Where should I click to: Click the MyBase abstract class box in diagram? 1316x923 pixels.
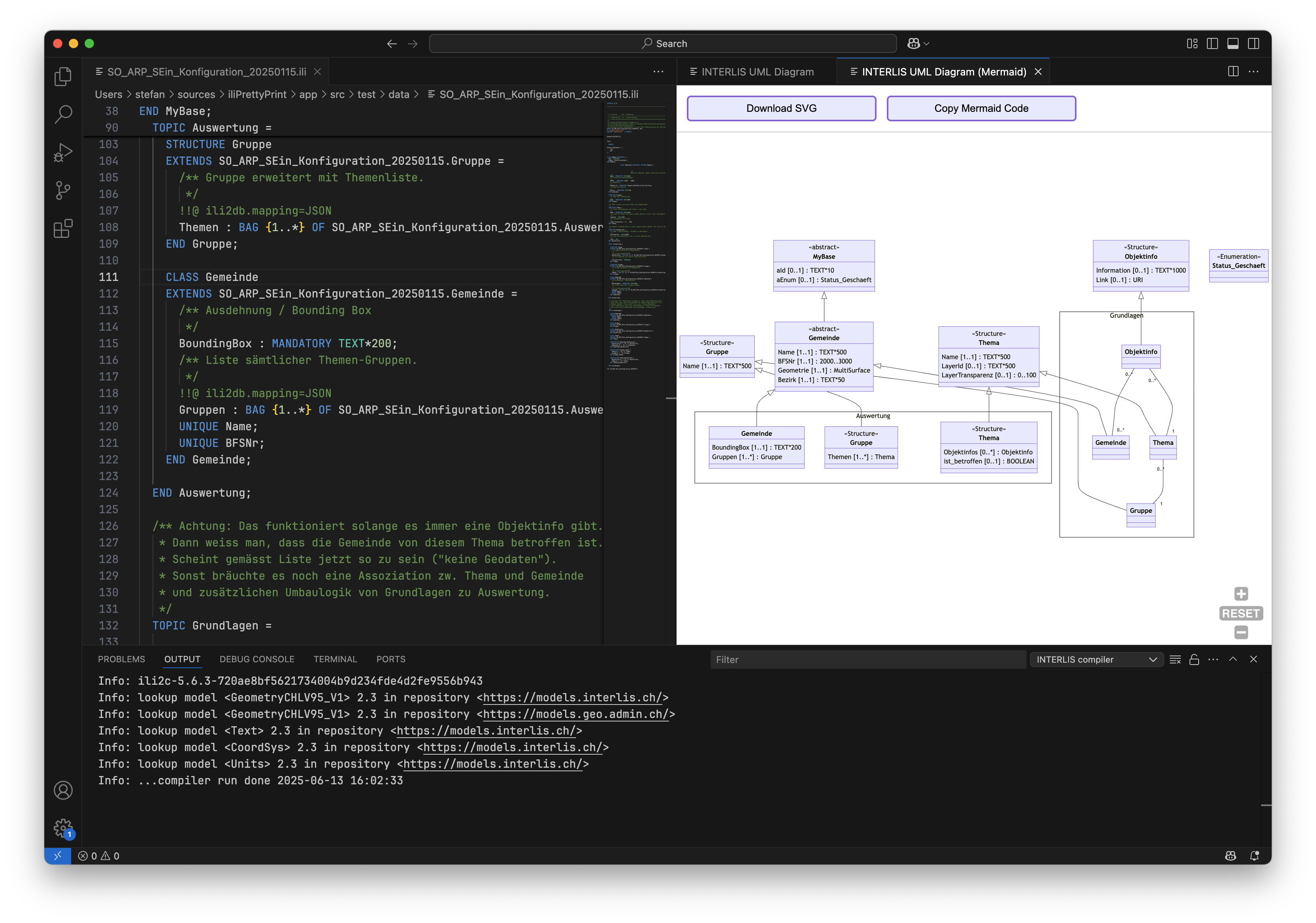coord(824,266)
